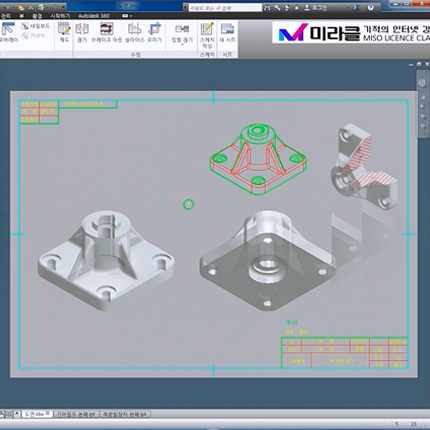Image resolution: width=430 pixels, height=430 pixels.
Task: Click the search binoculars icon
Action: [267, 7]
